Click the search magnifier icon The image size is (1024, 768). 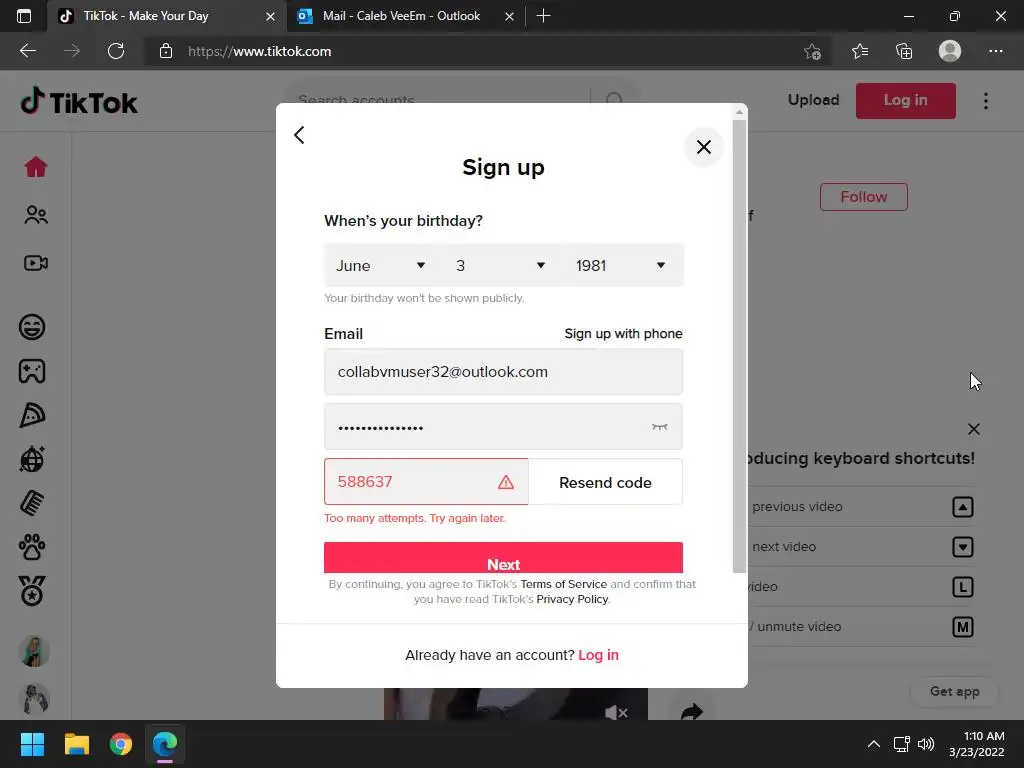614,99
